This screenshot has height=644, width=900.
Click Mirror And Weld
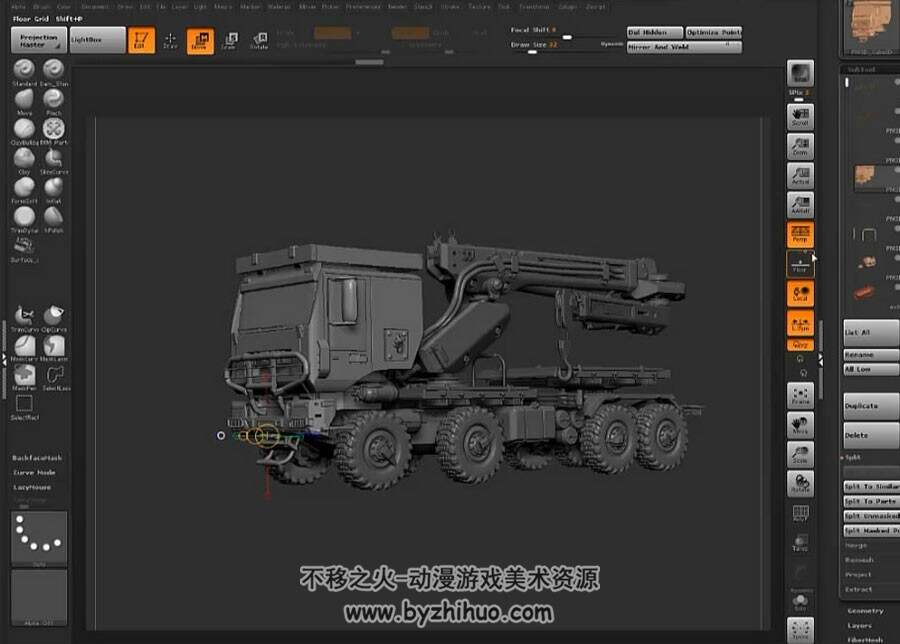[x=684, y=47]
